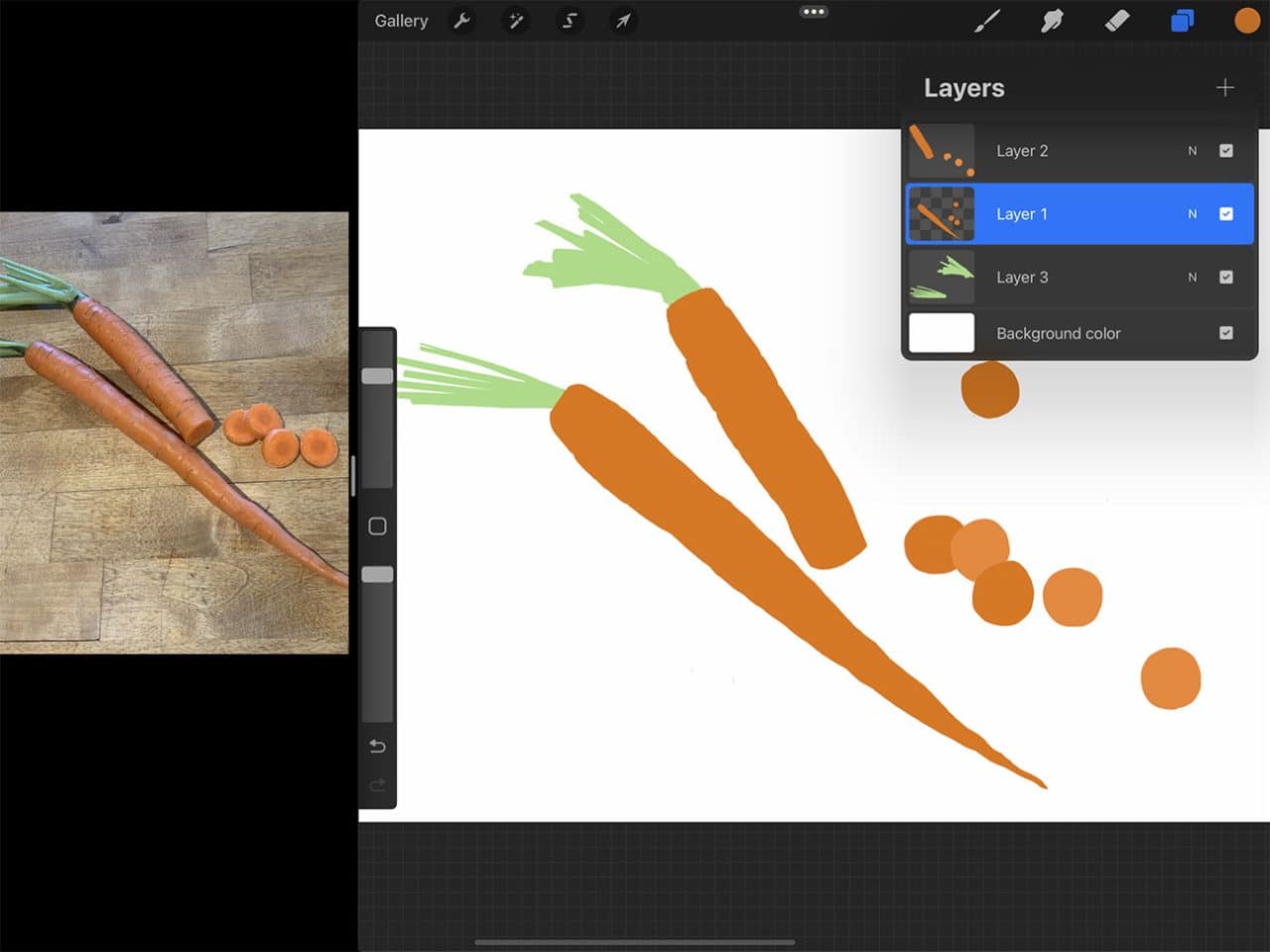Open the Transform arrow tool
The height and width of the screenshot is (952, 1270).
click(623, 21)
